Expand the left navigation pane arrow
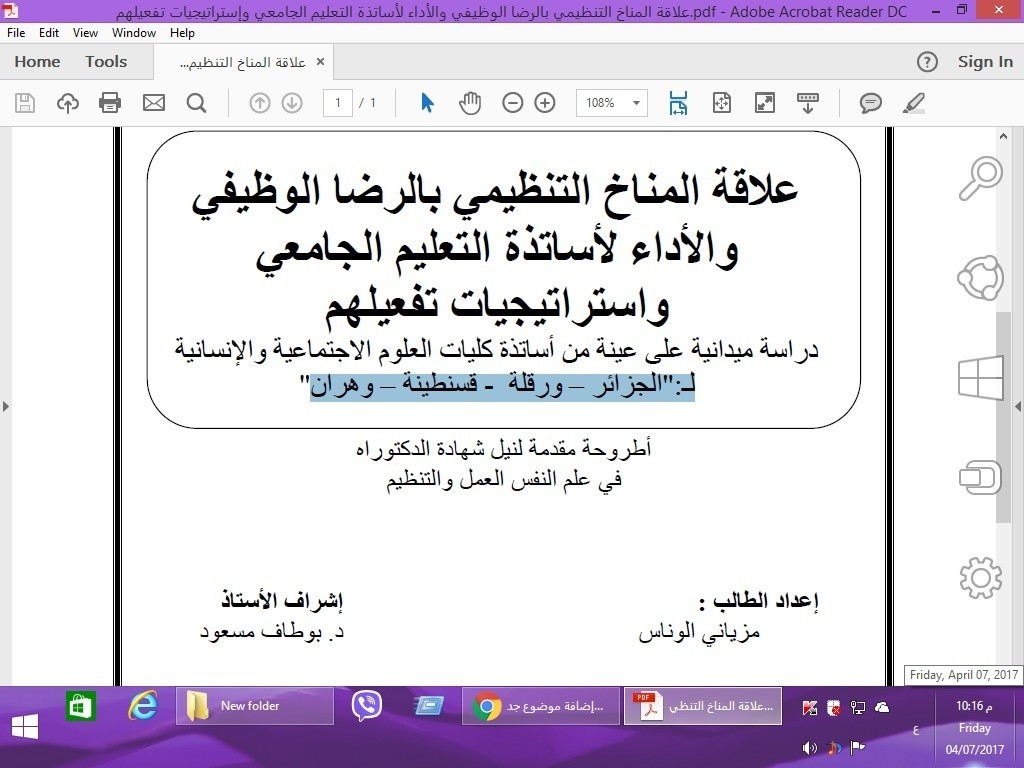Screen dimensions: 1024x768 point(6,406)
